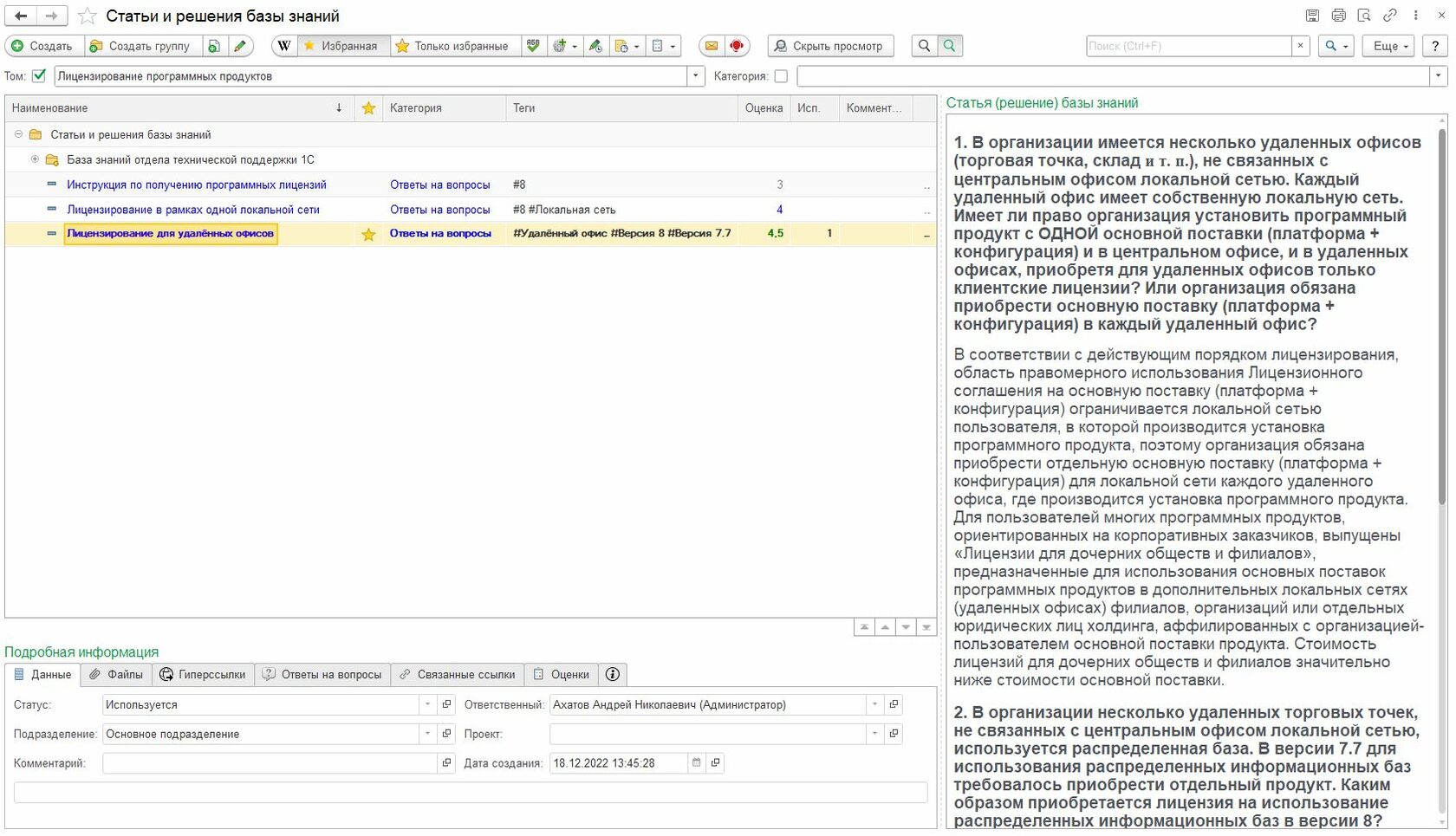Image resolution: width=1456 pixels, height=836 pixels.
Task: Move list to the first row arrow
Action: click(x=864, y=627)
